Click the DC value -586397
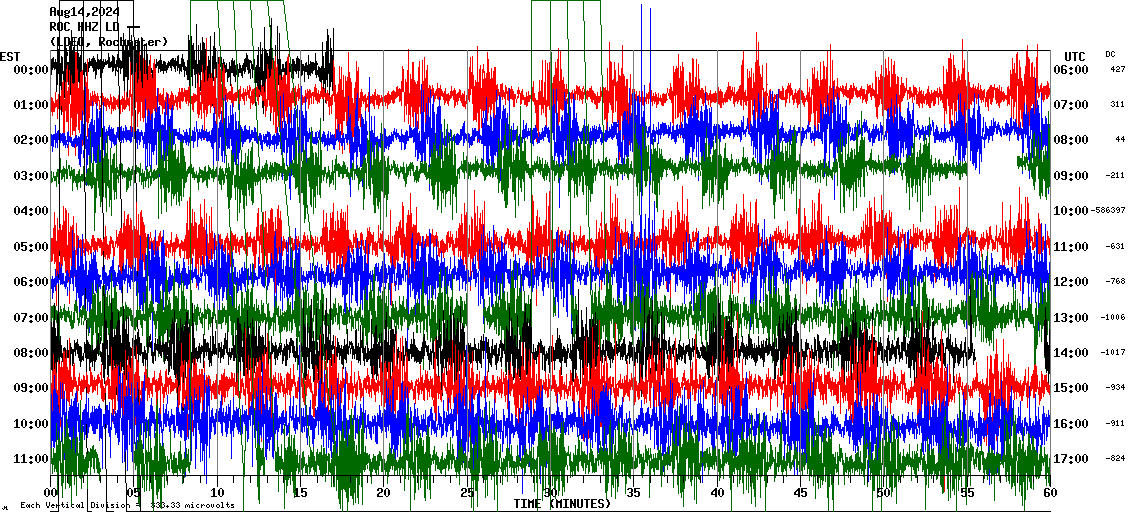 pyautogui.click(x=1109, y=211)
